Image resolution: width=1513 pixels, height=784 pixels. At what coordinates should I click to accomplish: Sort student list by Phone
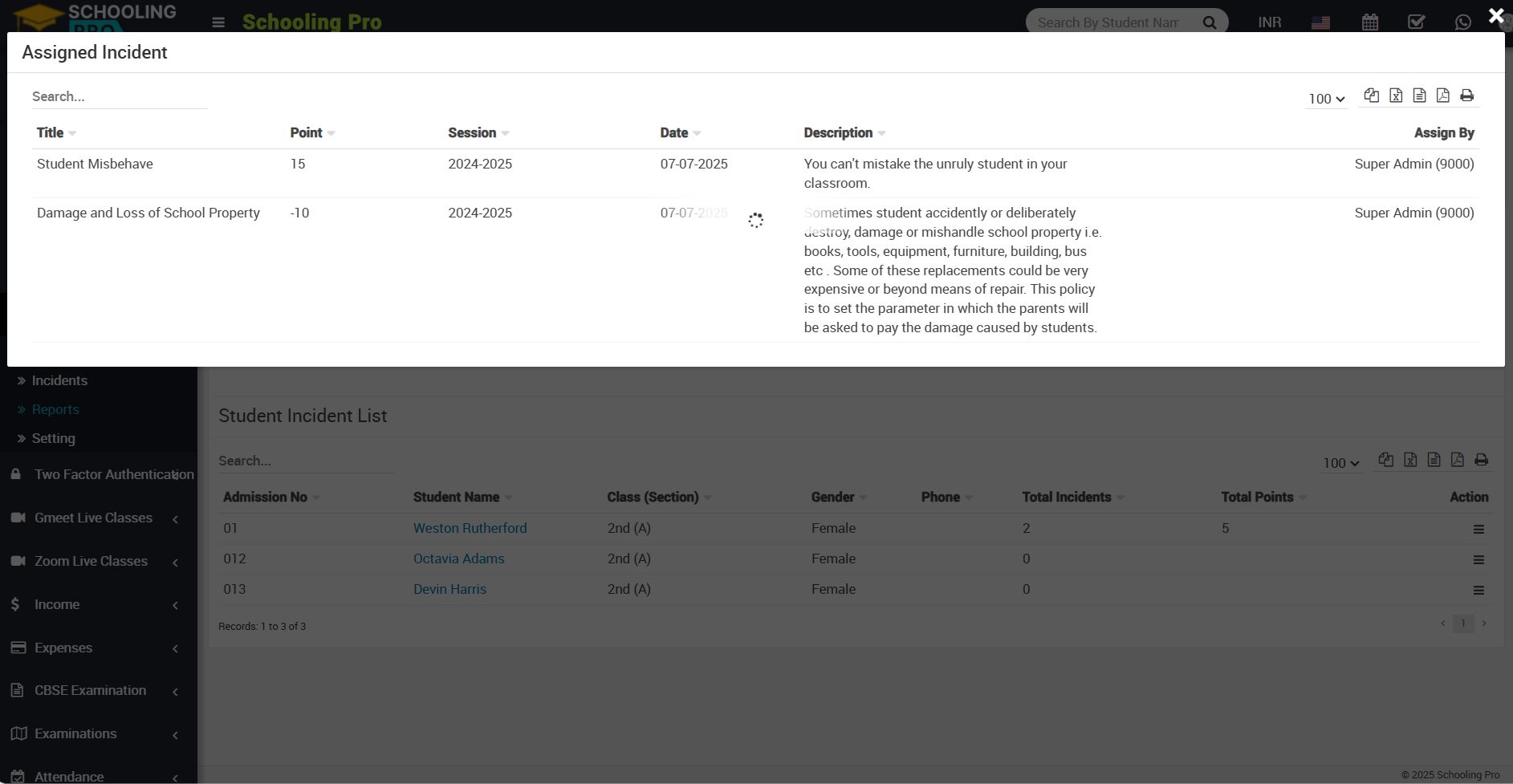(x=946, y=497)
